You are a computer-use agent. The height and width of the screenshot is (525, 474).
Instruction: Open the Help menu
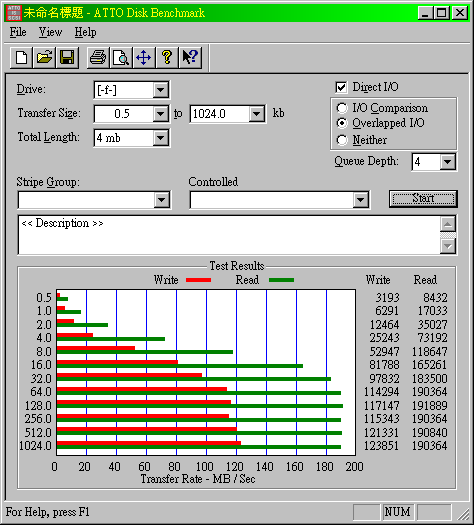[x=85, y=32]
